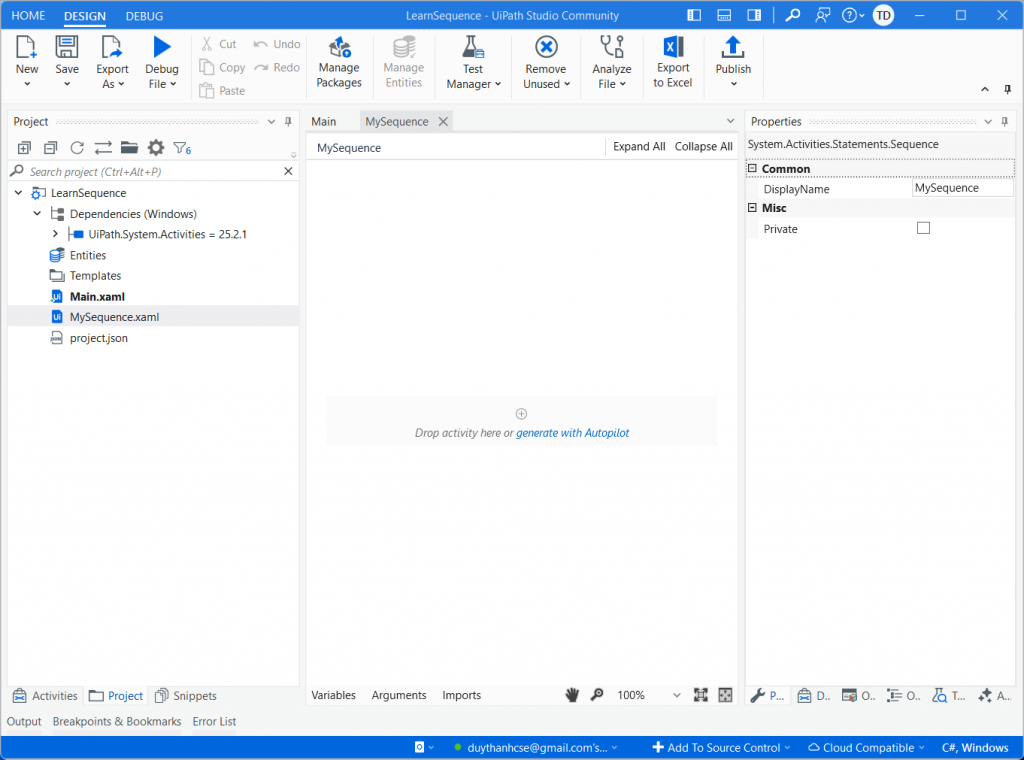
Task: Open the Output panel tab
Action: click(24, 721)
